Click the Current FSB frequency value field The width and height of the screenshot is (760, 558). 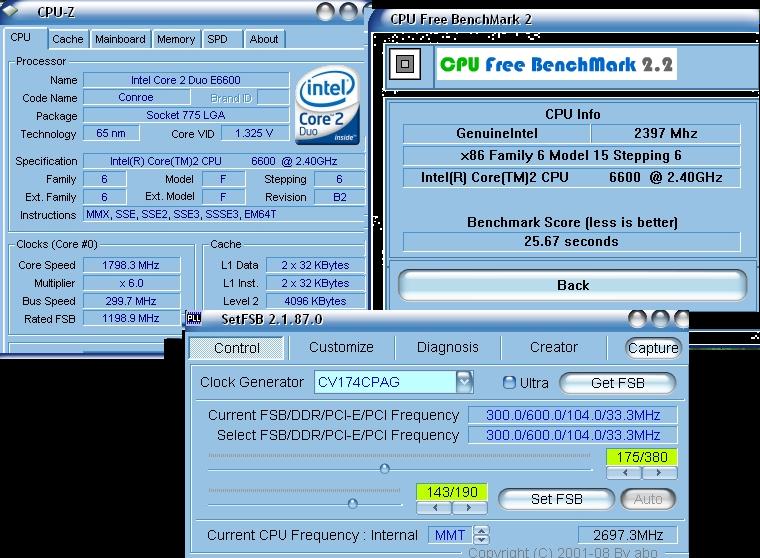click(572, 415)
